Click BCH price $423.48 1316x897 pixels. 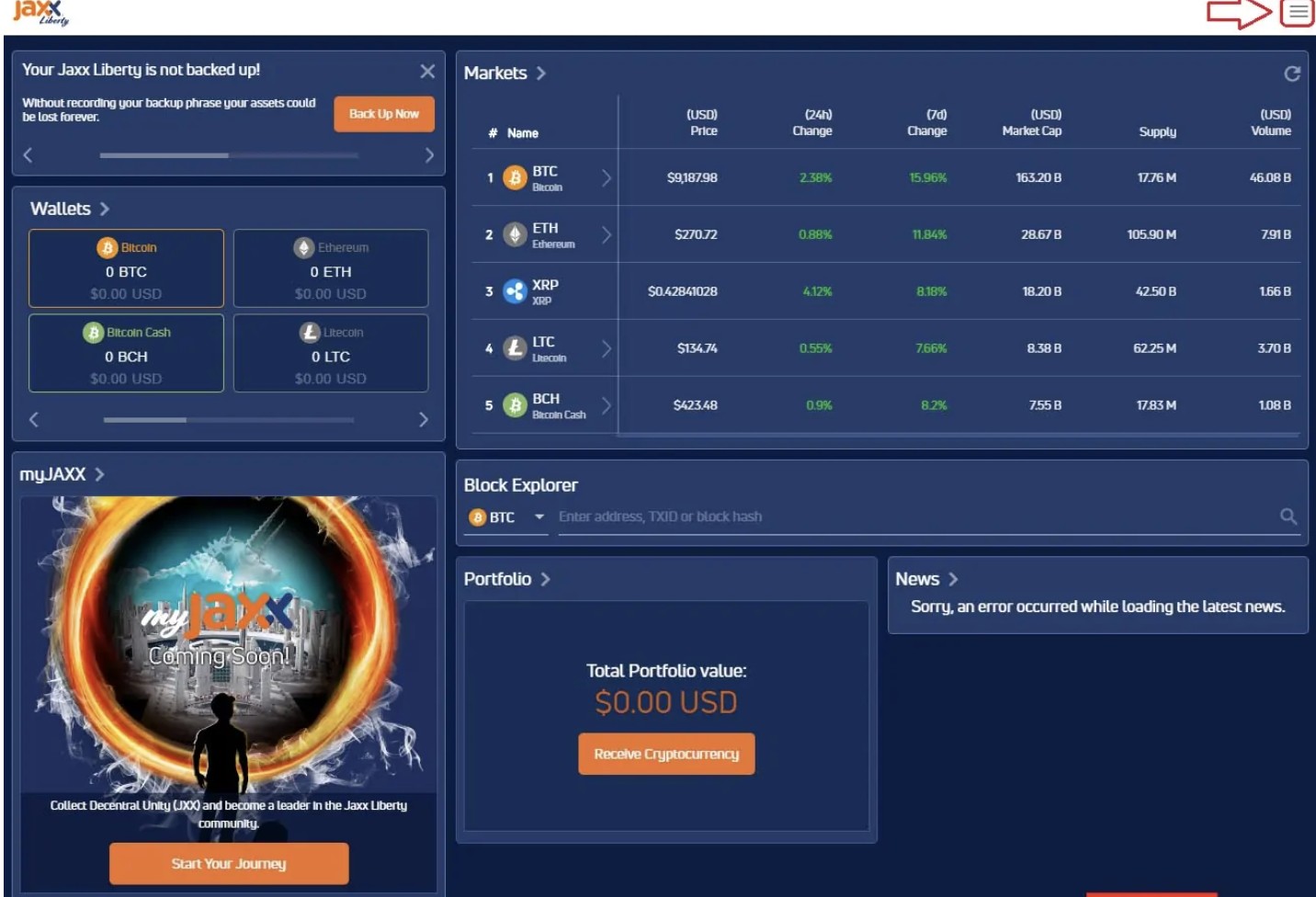(695, 405)
